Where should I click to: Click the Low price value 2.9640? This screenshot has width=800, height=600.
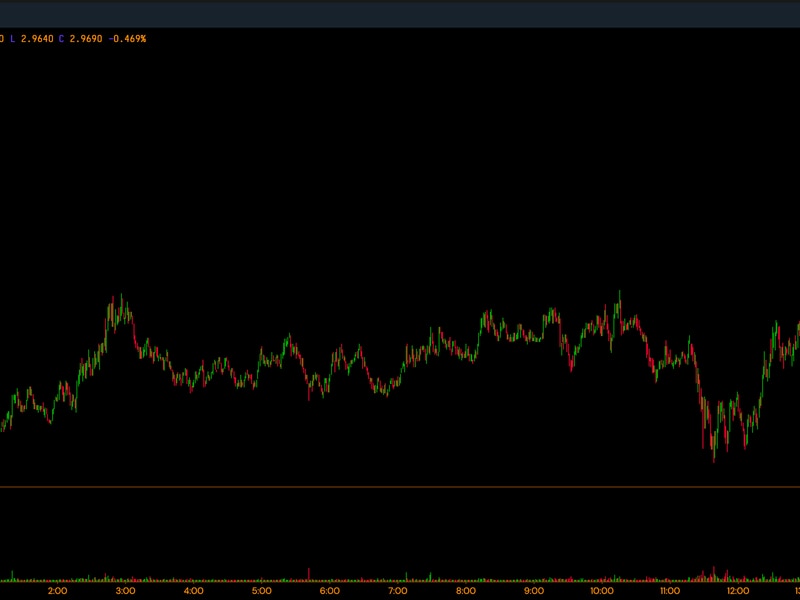click(36, 39)
